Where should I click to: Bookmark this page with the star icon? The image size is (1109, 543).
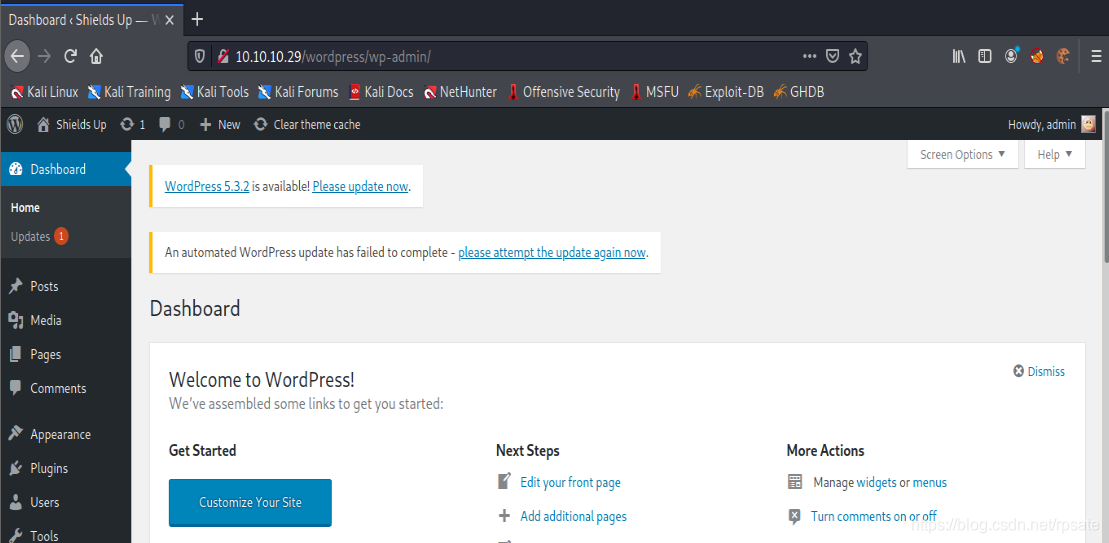click(x=855, y=57)
